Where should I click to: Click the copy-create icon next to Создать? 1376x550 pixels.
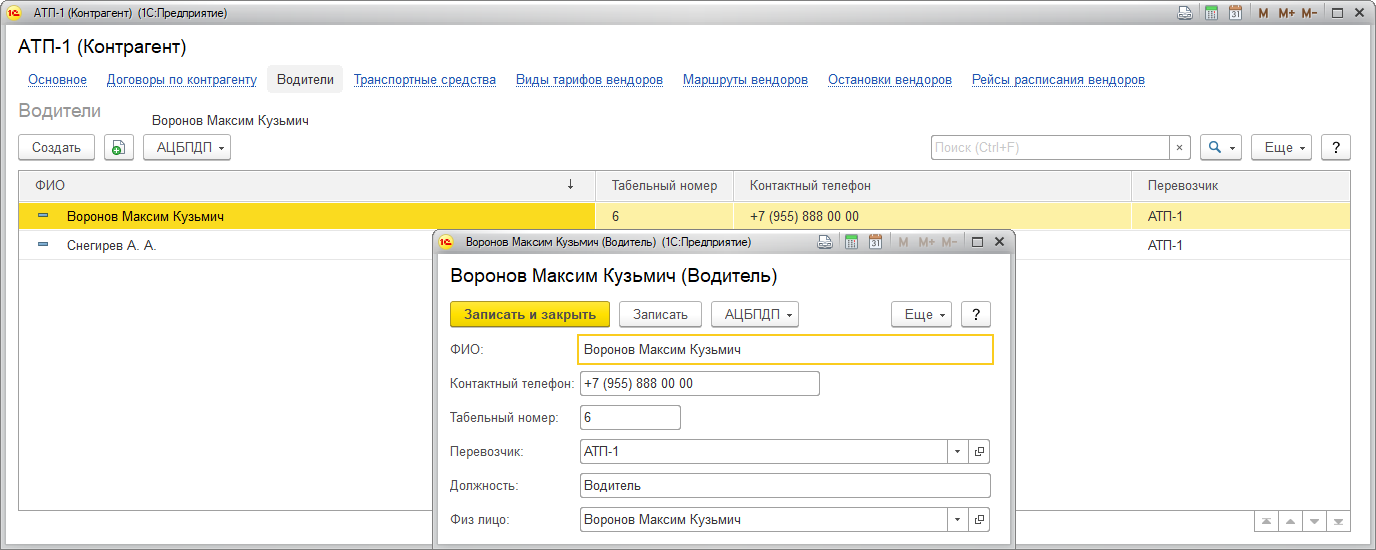(119, 147)
